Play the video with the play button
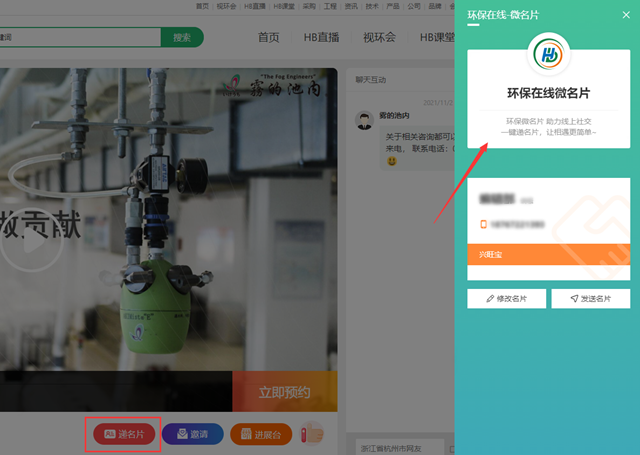The image size is (640, 455). [32, 240]
